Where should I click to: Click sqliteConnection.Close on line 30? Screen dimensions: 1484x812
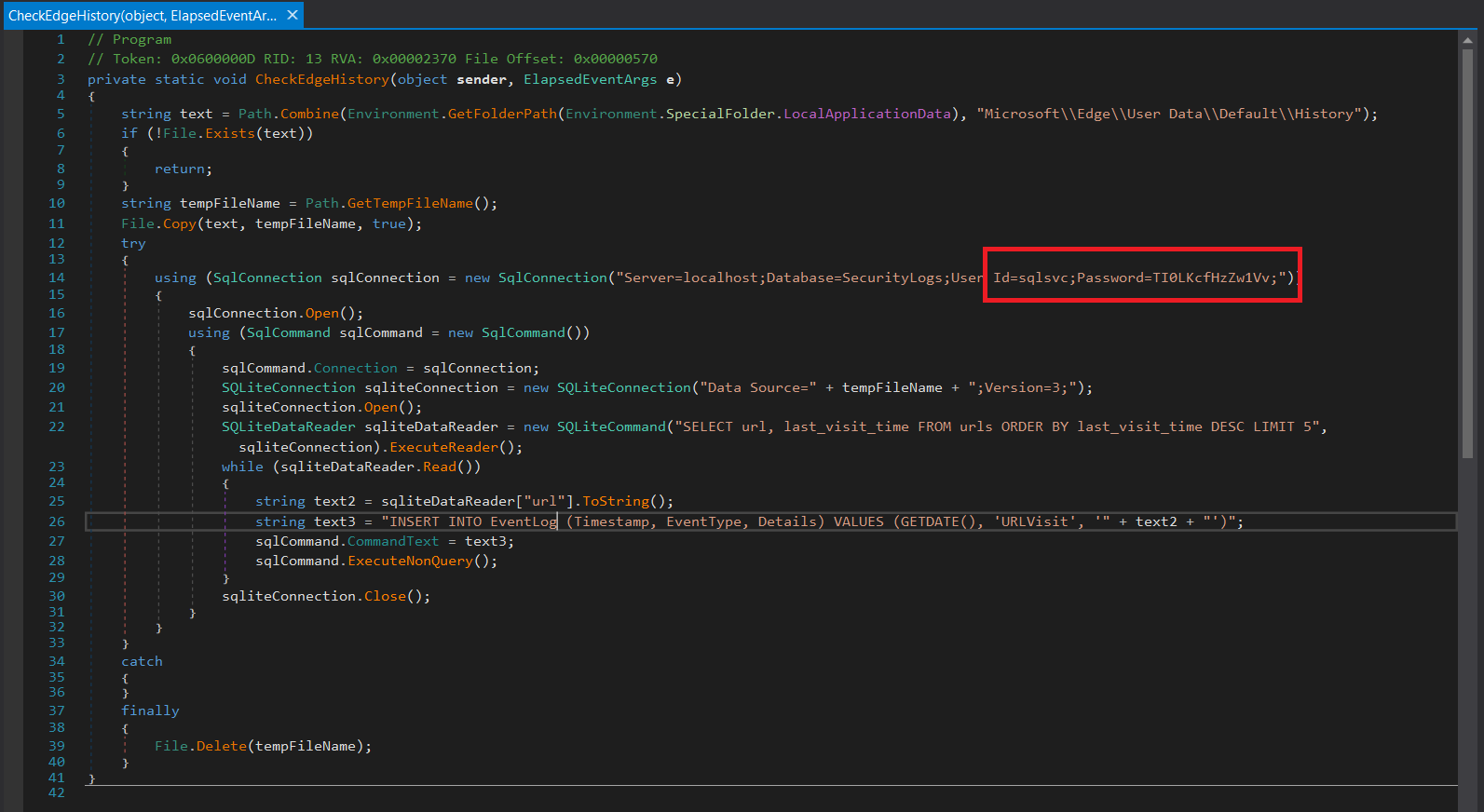coord(314,596)
